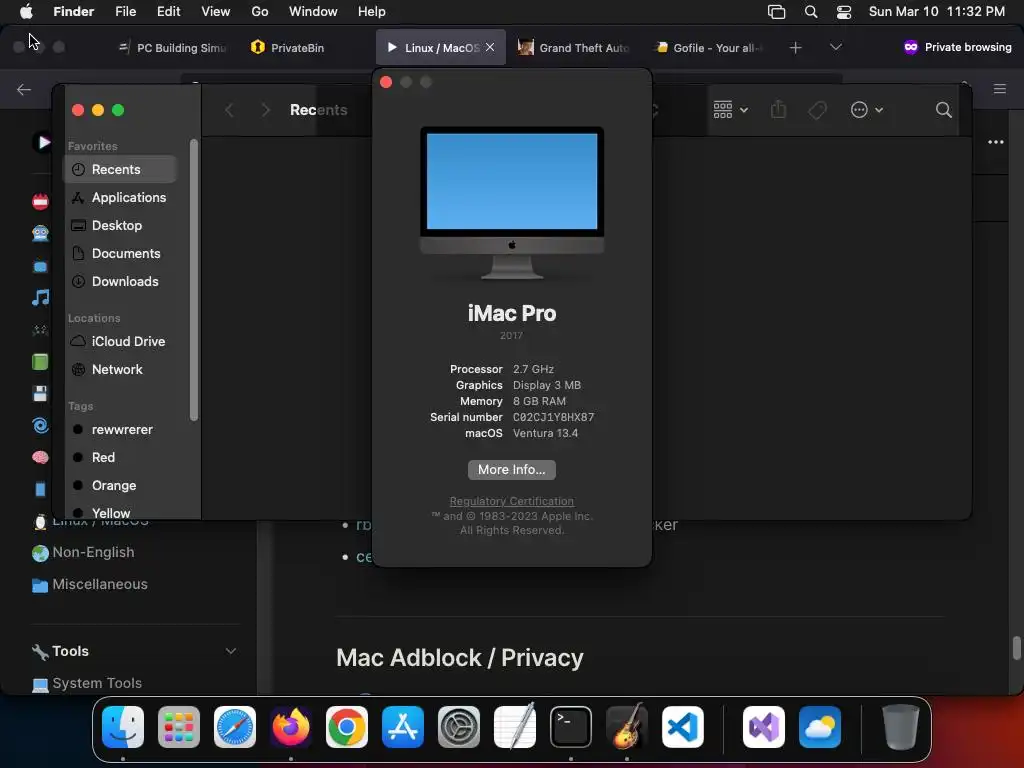Open Google Chrome from the Dock

pyautogui.click(x=347, y=727)
